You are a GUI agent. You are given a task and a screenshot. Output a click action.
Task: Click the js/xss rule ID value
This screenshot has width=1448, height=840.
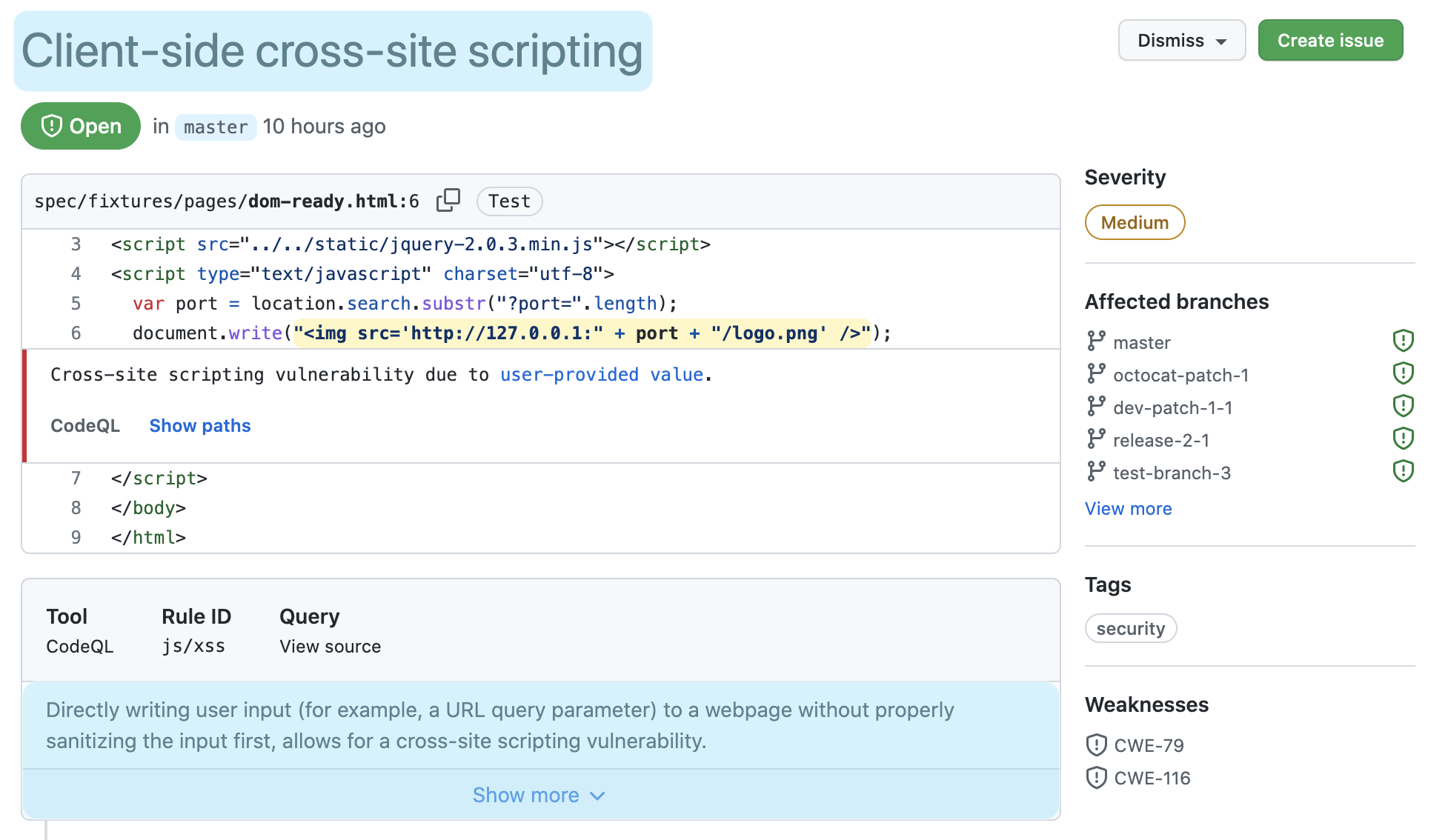tap(193, 647)
